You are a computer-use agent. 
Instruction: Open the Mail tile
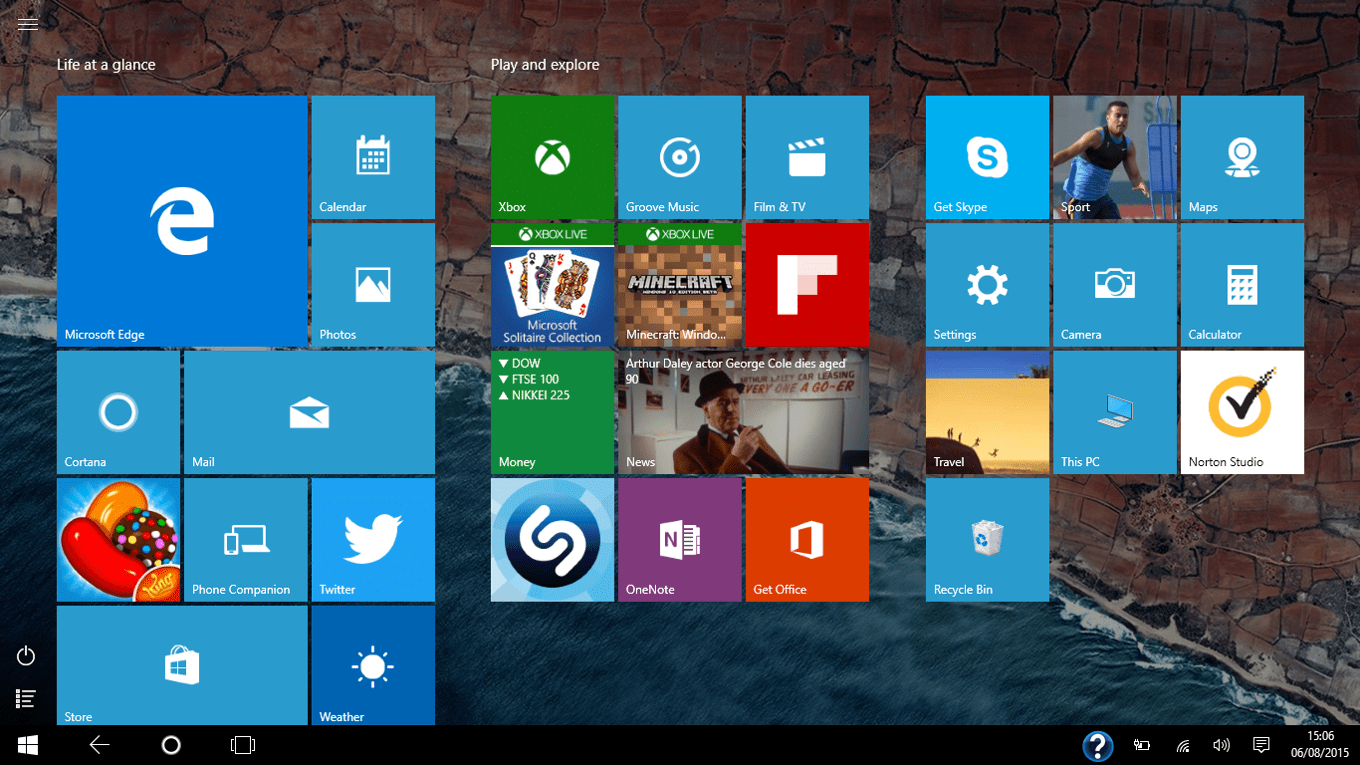click(309, 412)
